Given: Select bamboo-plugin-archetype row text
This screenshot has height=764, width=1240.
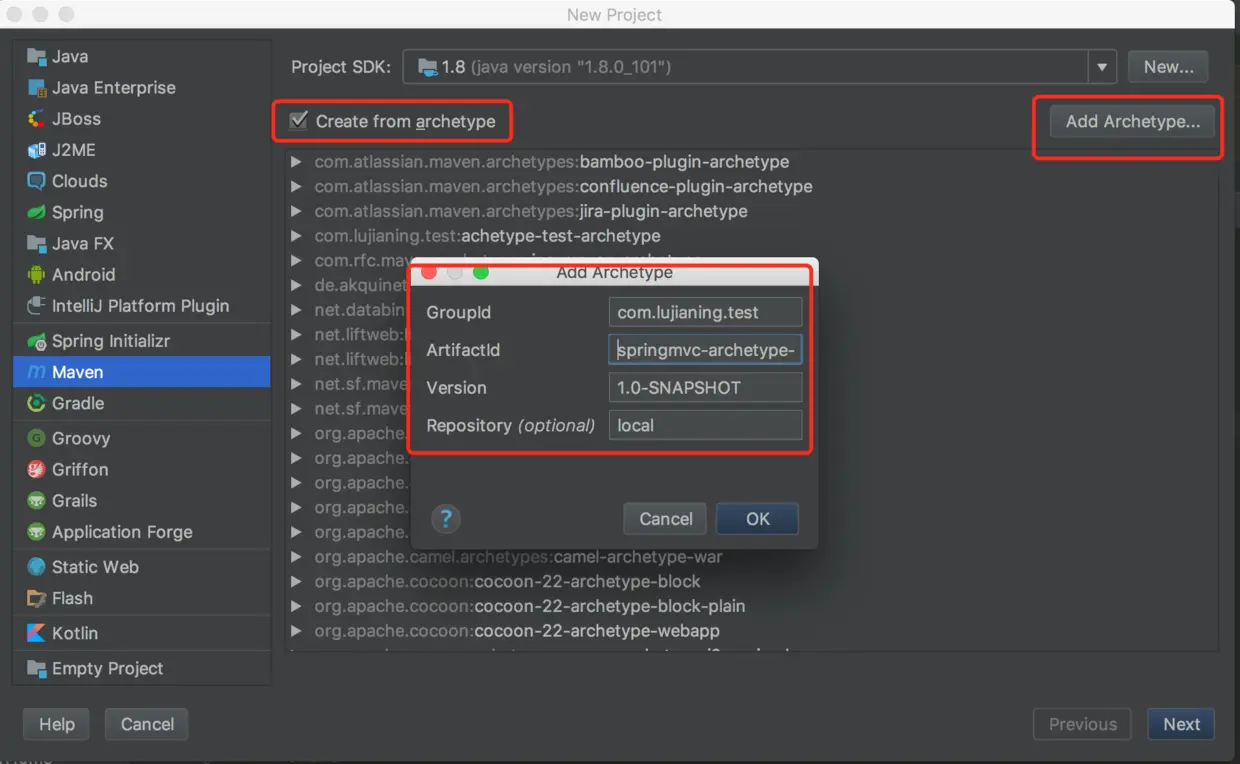Looking at the screenshot, I should click(x=552, y=162).
